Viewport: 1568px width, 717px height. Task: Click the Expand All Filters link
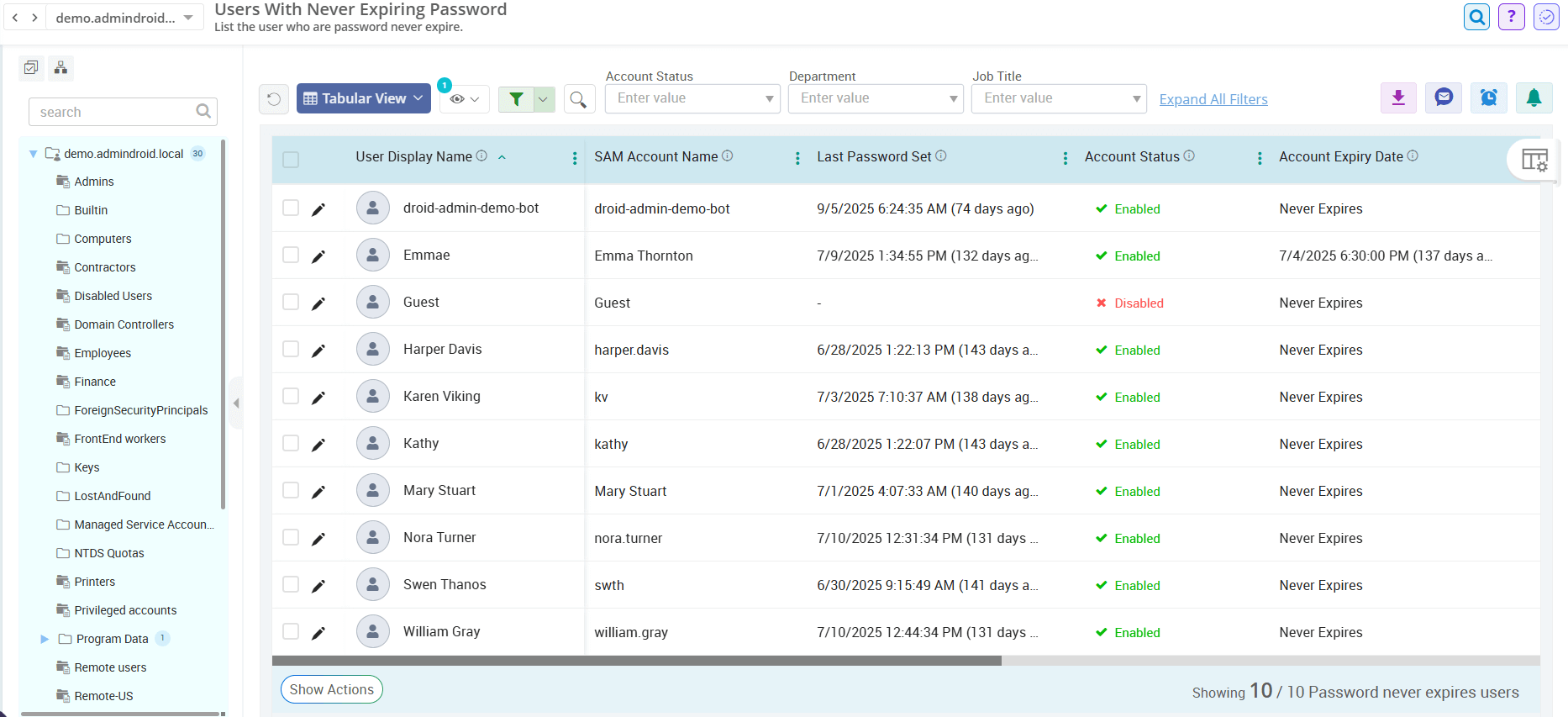(1213, 99)
